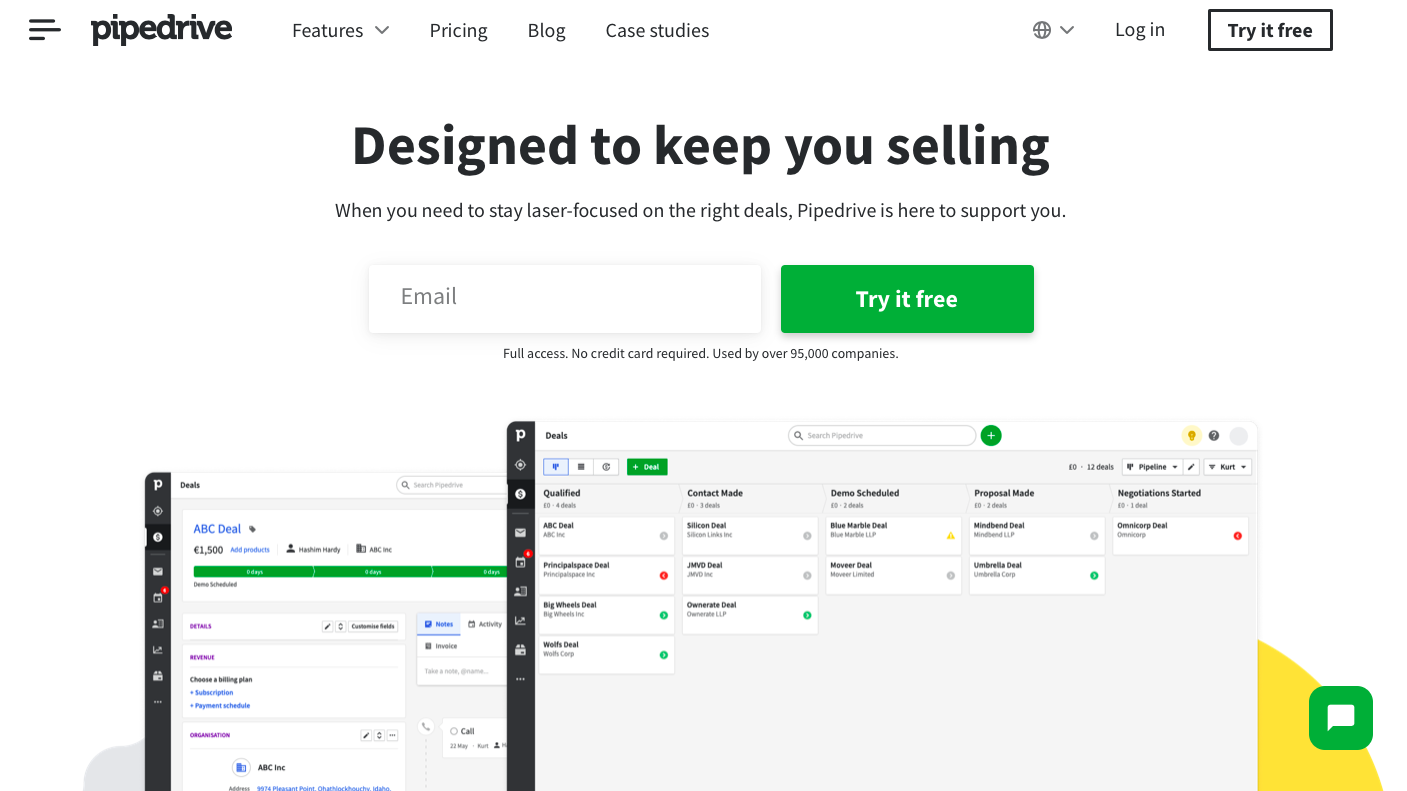The image size is (1407, 791).
Task: Expand the Features dropdown in the header
Action: click(x=341, y=30)
